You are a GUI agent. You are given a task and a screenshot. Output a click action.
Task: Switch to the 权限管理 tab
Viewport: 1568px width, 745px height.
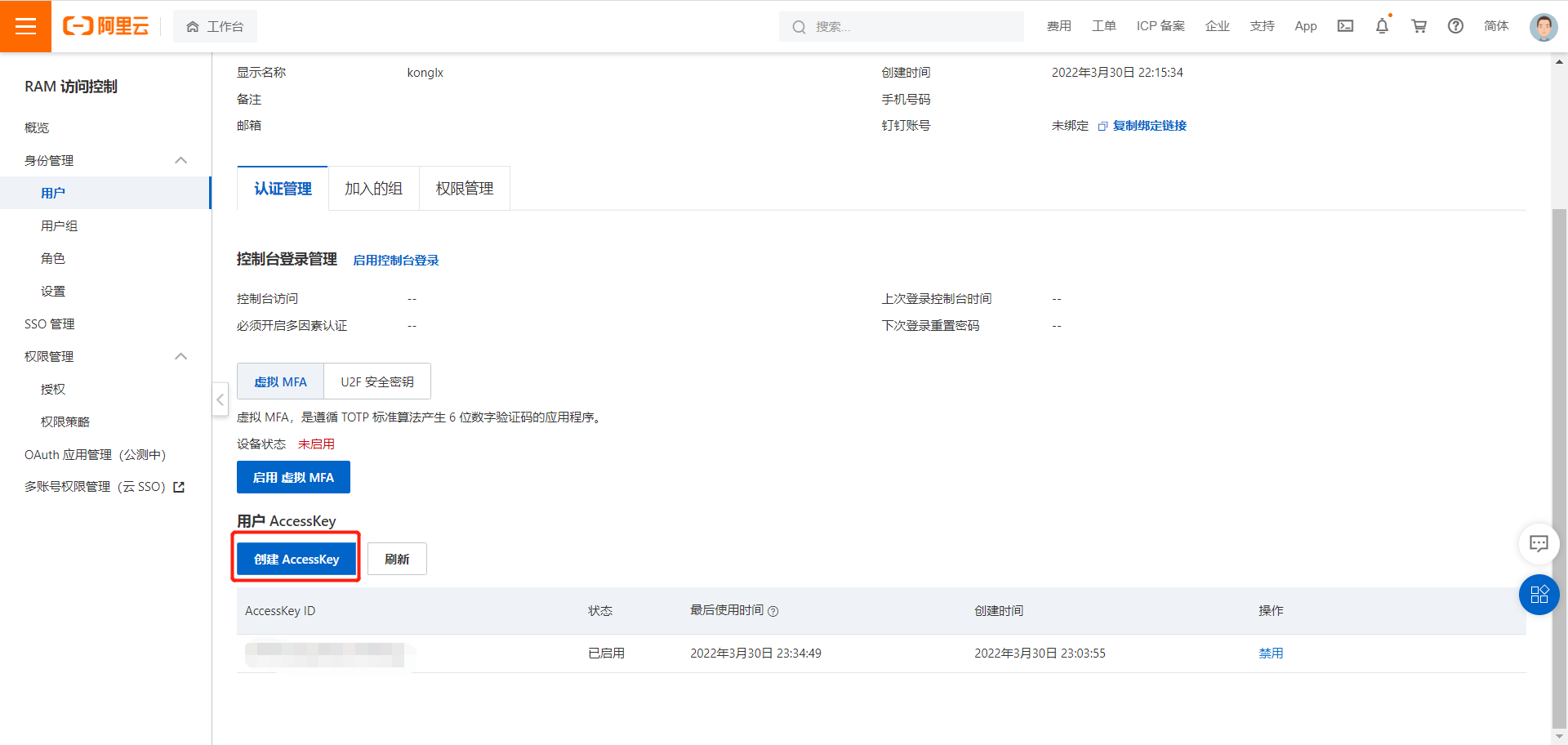tap(464, 189)
